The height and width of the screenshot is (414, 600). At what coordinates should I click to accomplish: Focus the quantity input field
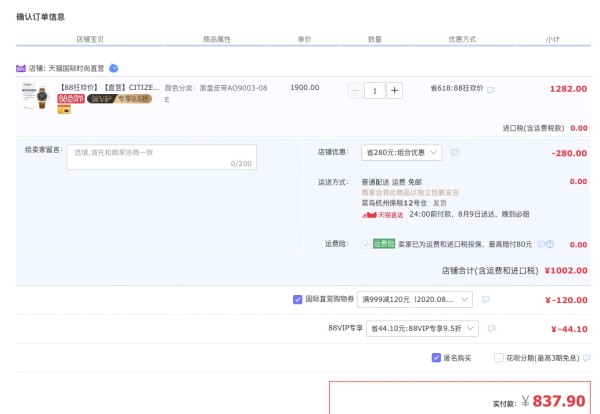[x=375, y=91]
